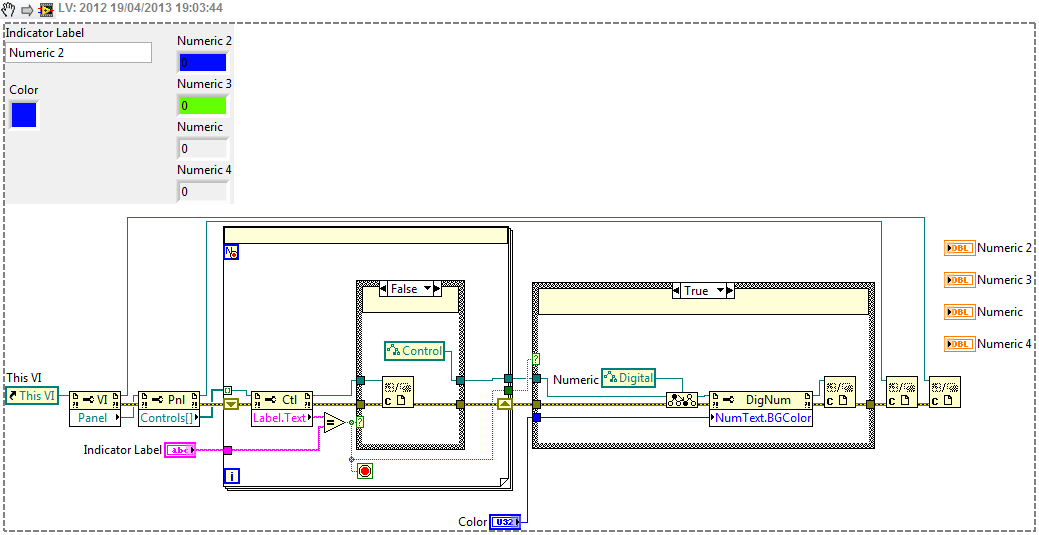Click the "This VI" label text
This screenshot has height=535, width=1039.
[x=24, y=377]
